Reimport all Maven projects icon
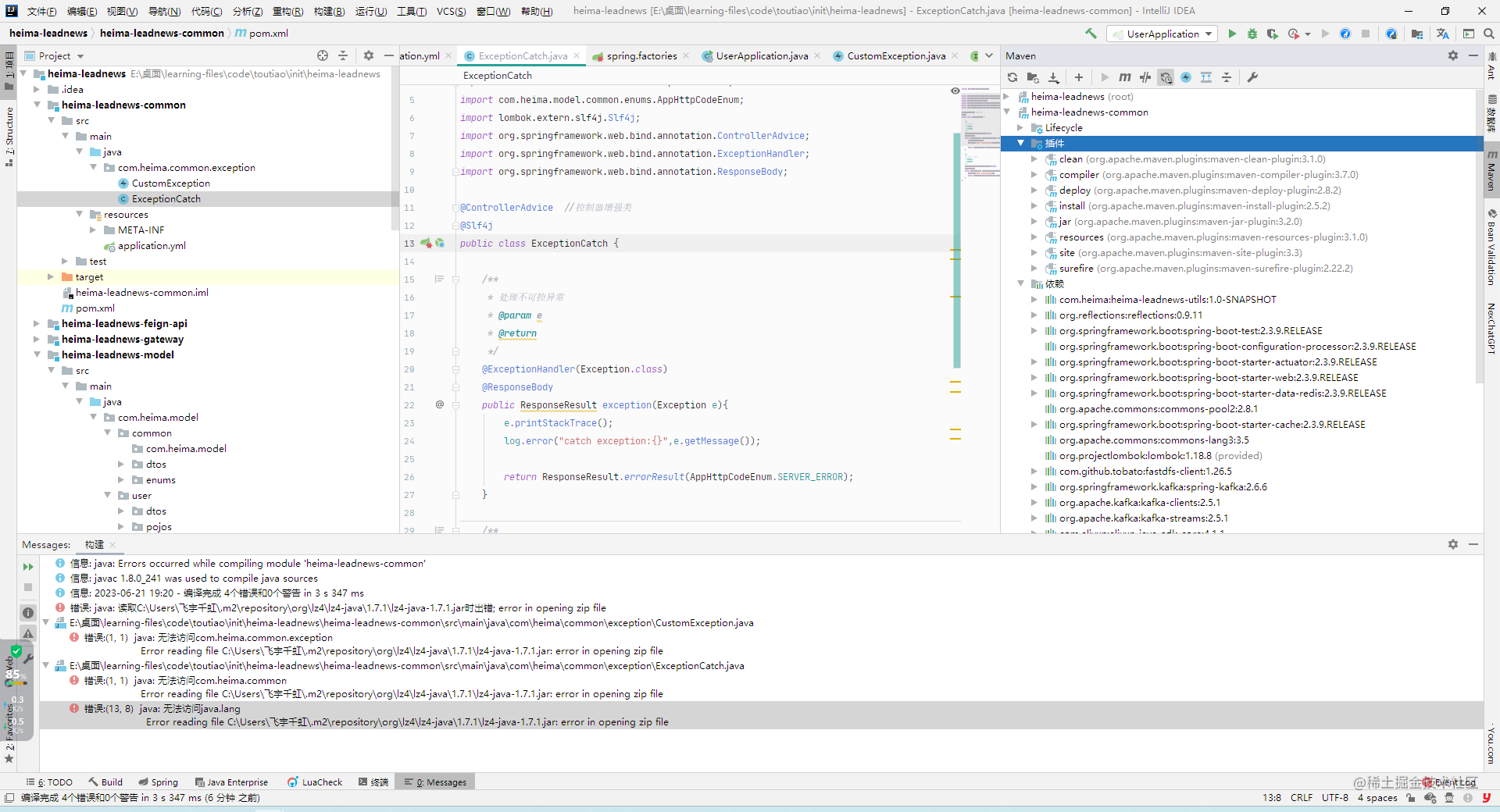 [x=1012, y=77]
